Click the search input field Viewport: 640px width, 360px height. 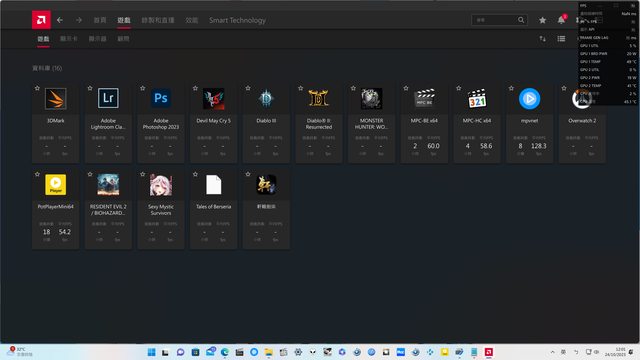pos(495,20)
